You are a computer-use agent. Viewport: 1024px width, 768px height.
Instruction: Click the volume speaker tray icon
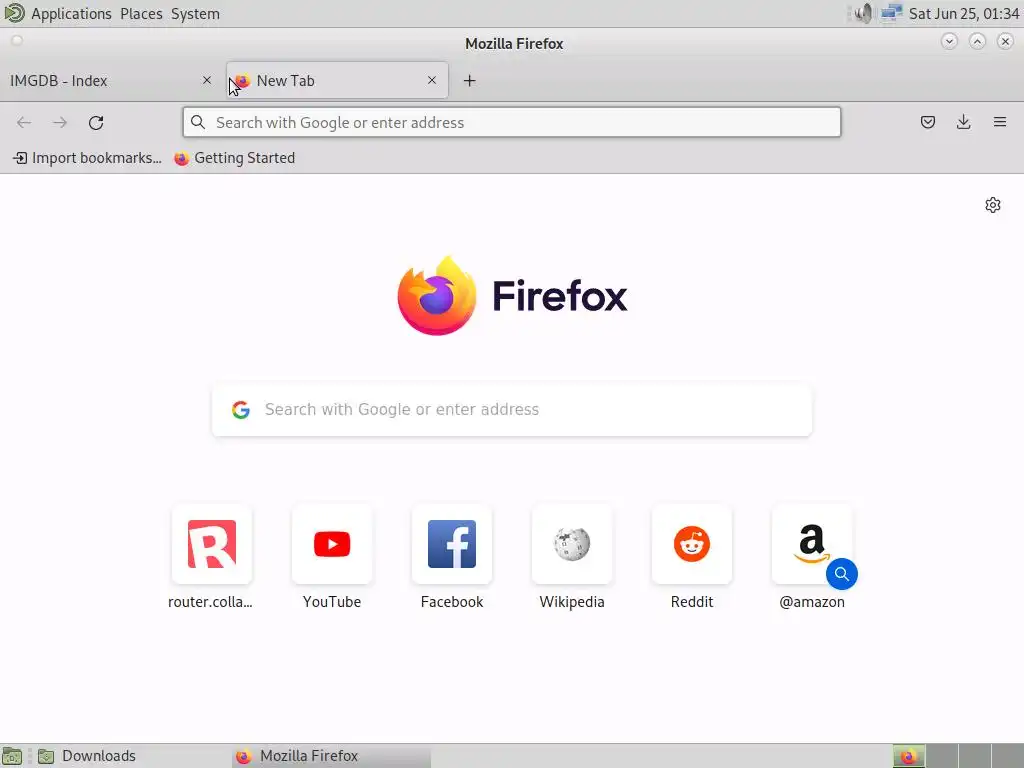coord(863,13)
